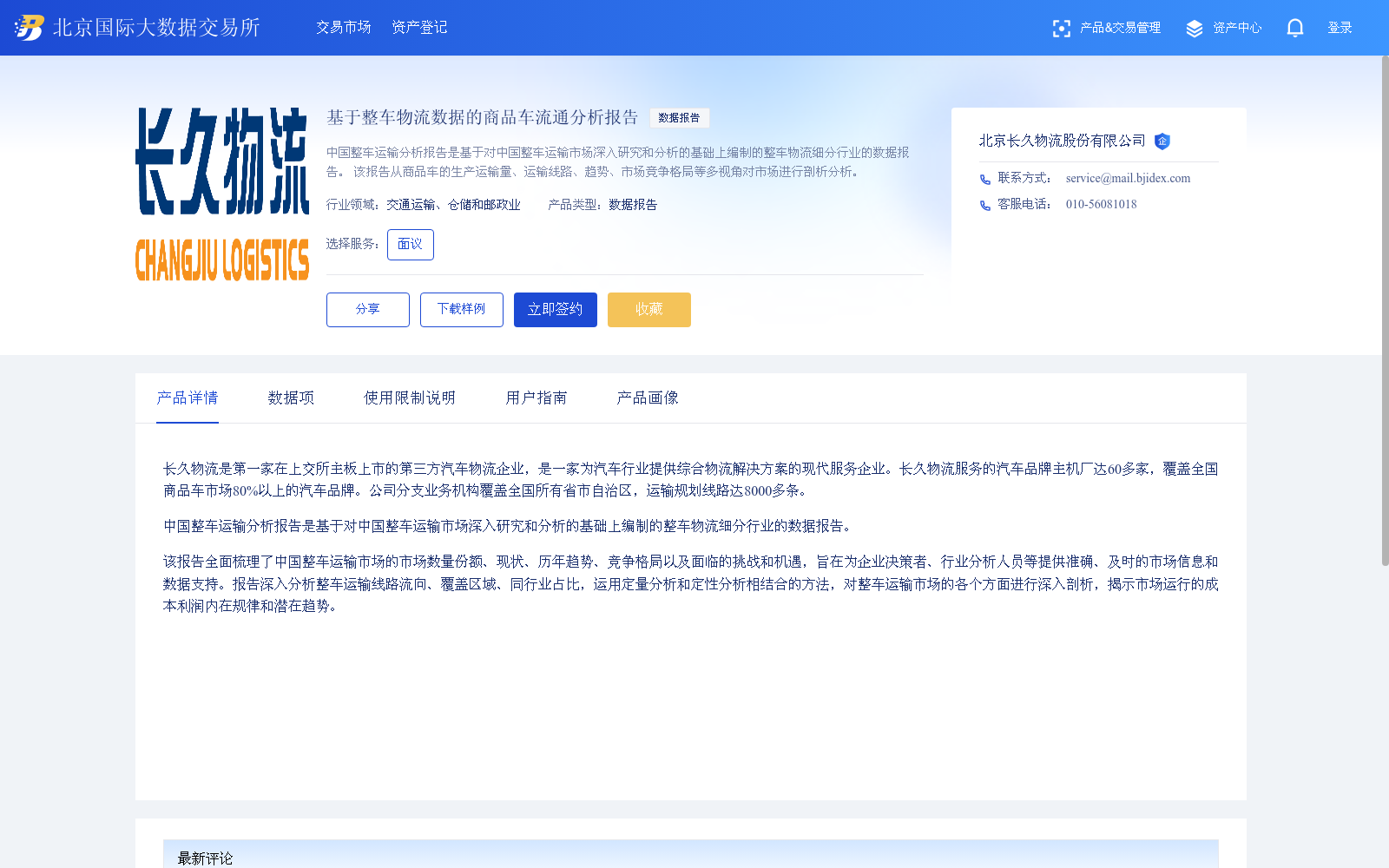Click the 登录 link
Screen dimensions: 1389x868
tap(1340, 28)
